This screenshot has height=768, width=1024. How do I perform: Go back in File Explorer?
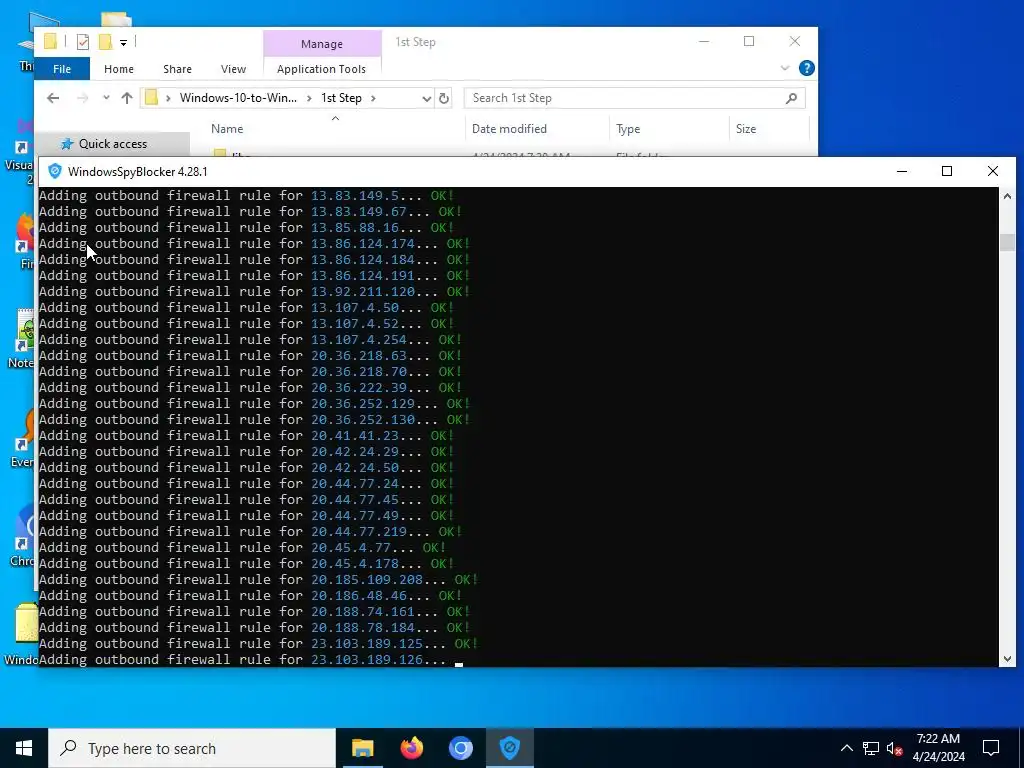pos(53,98)
